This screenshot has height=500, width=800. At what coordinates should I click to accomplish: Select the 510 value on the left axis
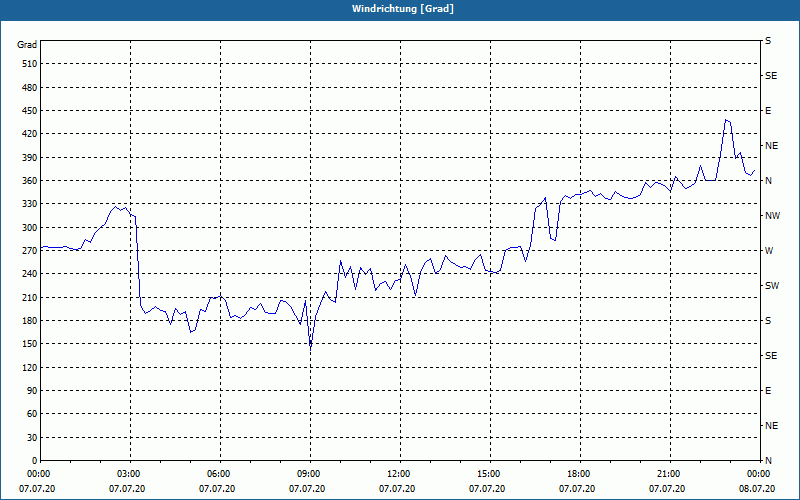pyautogui.click(x=30, y=64)
